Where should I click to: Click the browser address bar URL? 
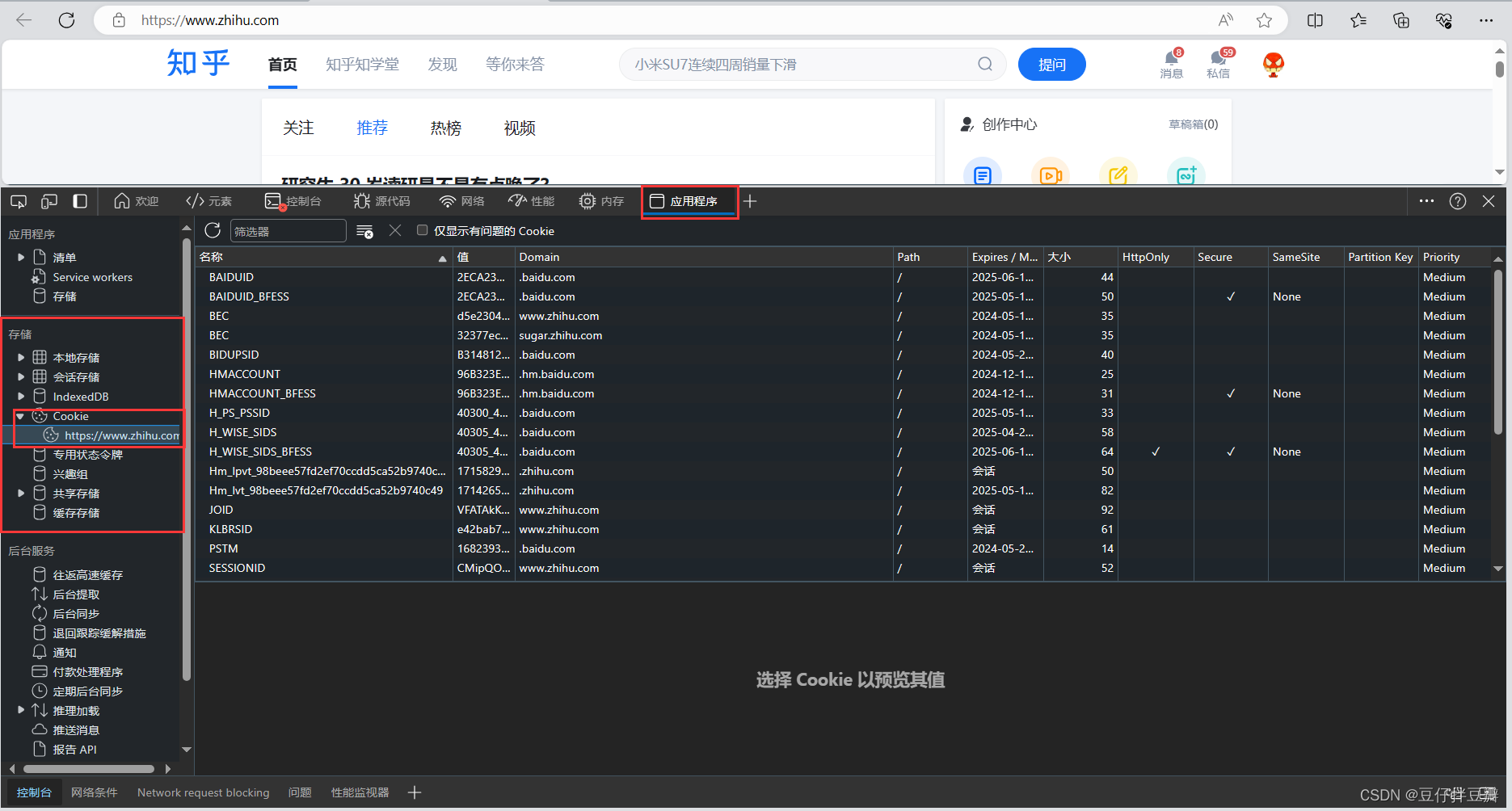(210, 20)
